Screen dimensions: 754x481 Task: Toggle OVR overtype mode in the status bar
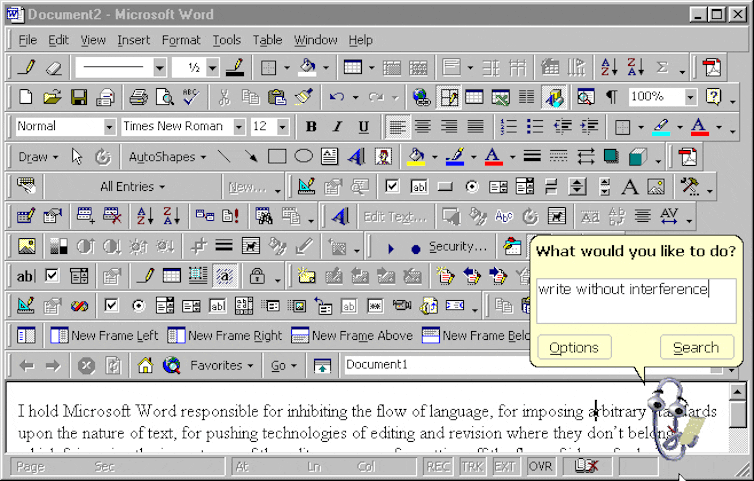tap(540, 467)
